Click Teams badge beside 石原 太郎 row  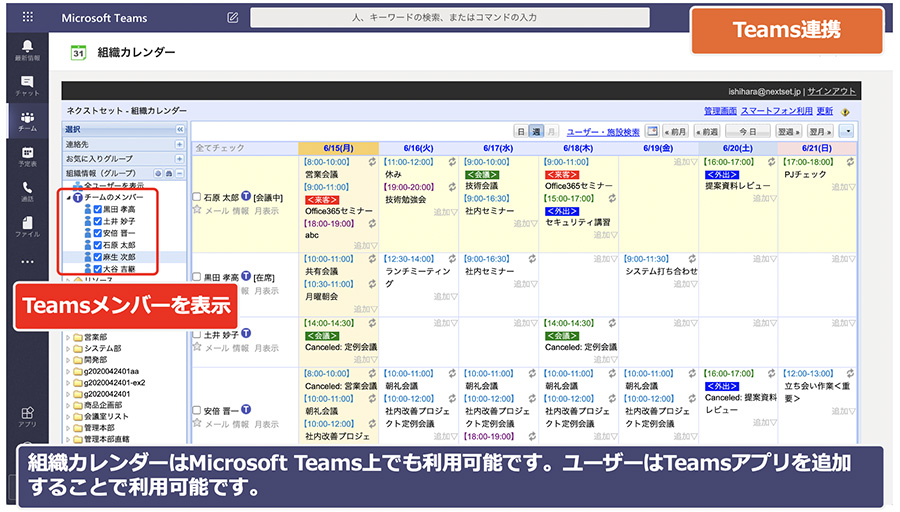pyautogui.click(x=246, y=196)
